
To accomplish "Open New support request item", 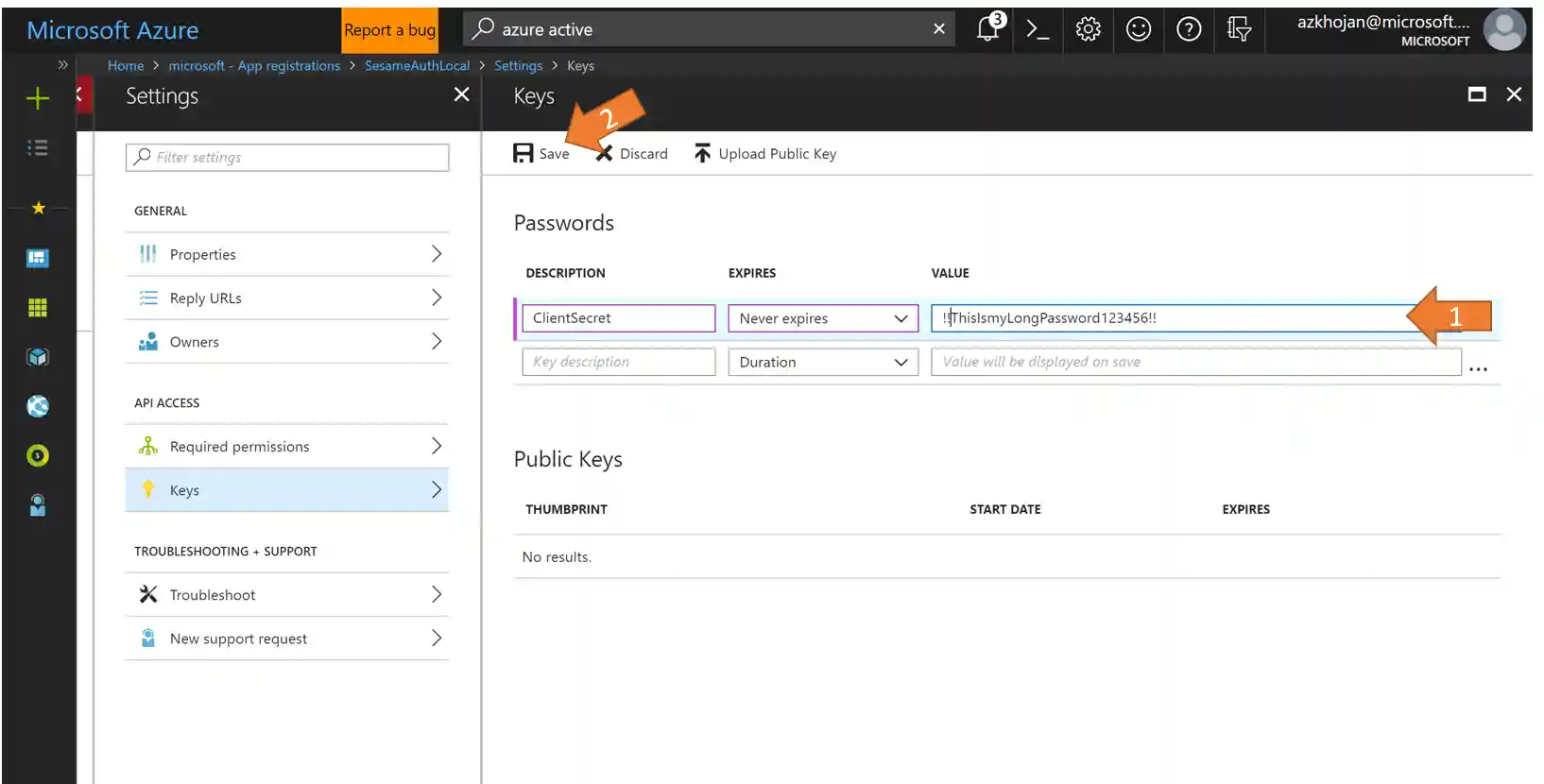I will pos(287,639).
